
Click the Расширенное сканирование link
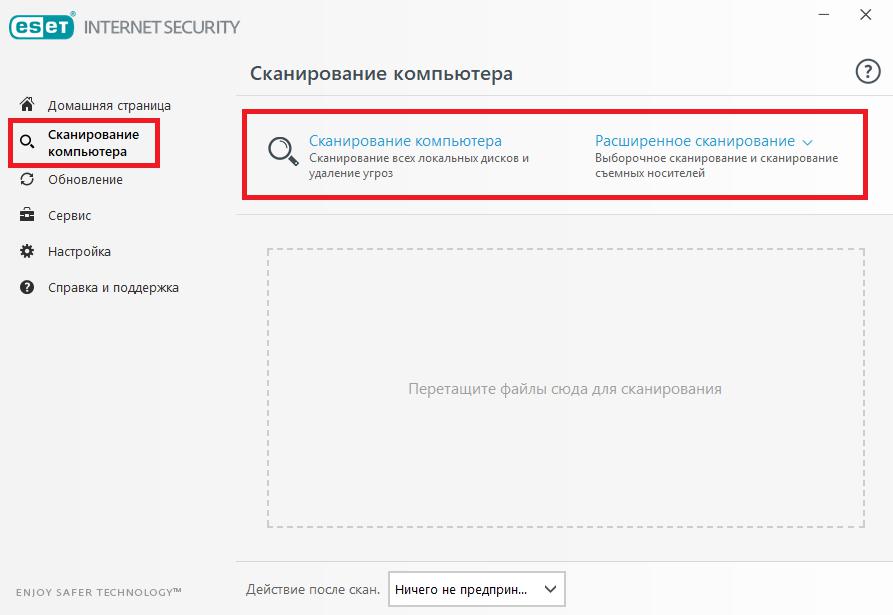[695, 141]
